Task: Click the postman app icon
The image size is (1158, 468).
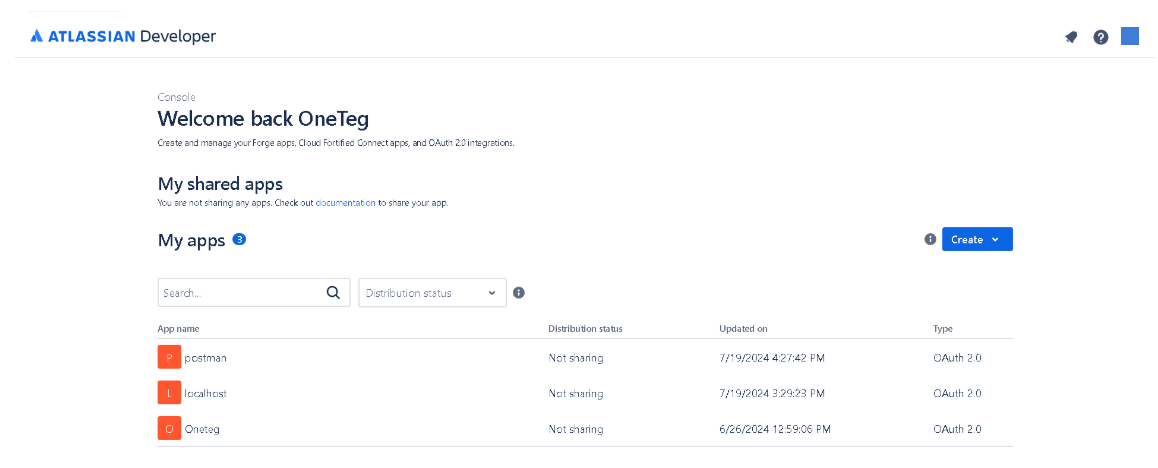Action: tap(169, 357)
